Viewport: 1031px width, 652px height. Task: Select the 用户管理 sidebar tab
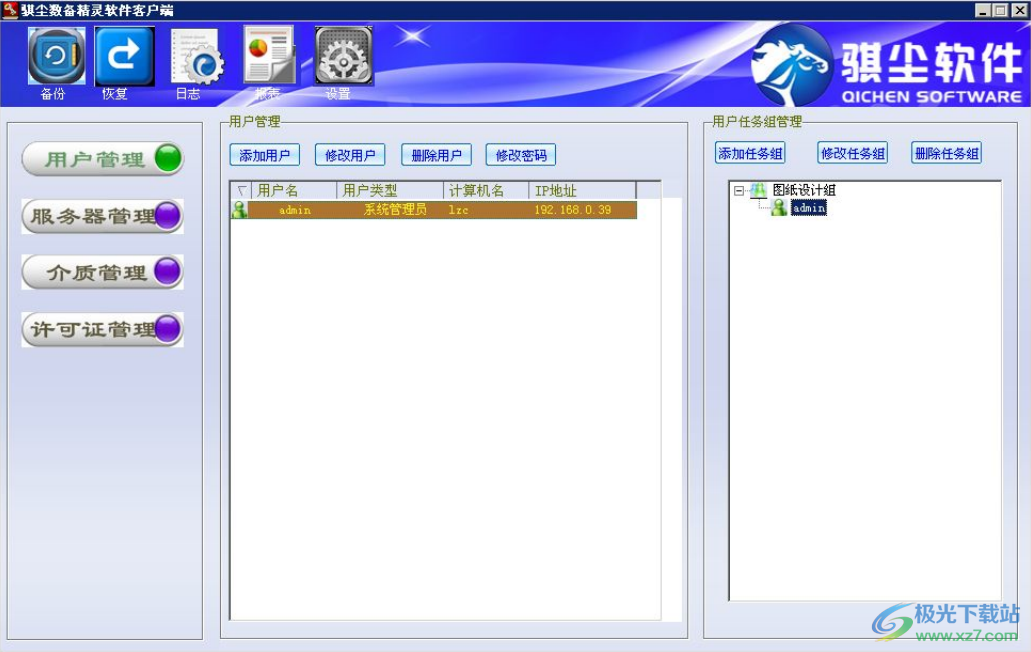[103, 159]
